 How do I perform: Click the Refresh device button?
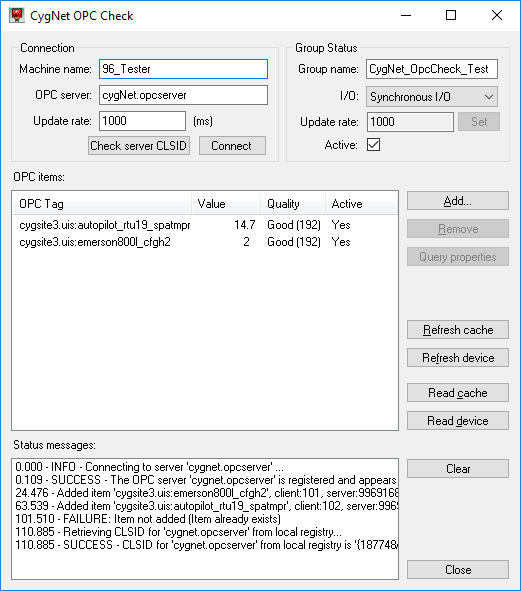(x=458, y=358)
